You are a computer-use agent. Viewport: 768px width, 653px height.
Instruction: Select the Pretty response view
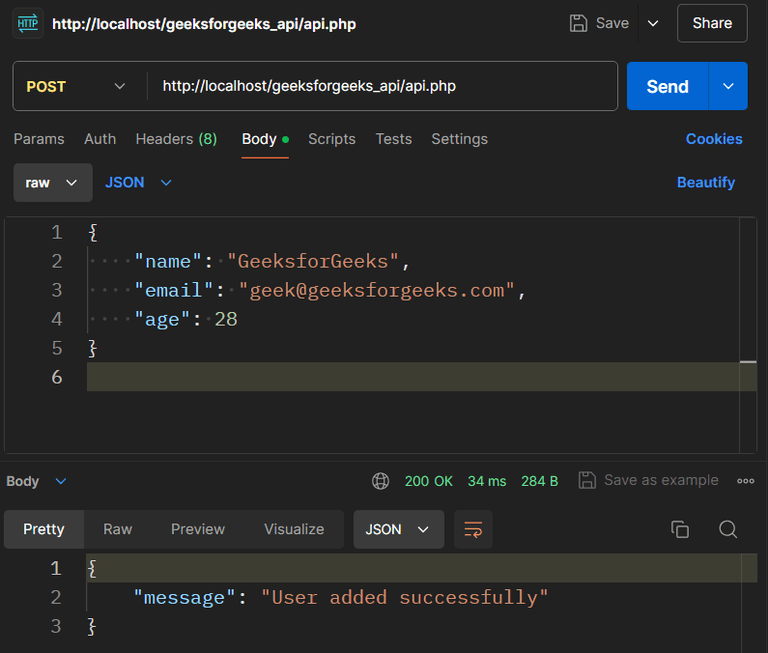click(x=44, y=530)
